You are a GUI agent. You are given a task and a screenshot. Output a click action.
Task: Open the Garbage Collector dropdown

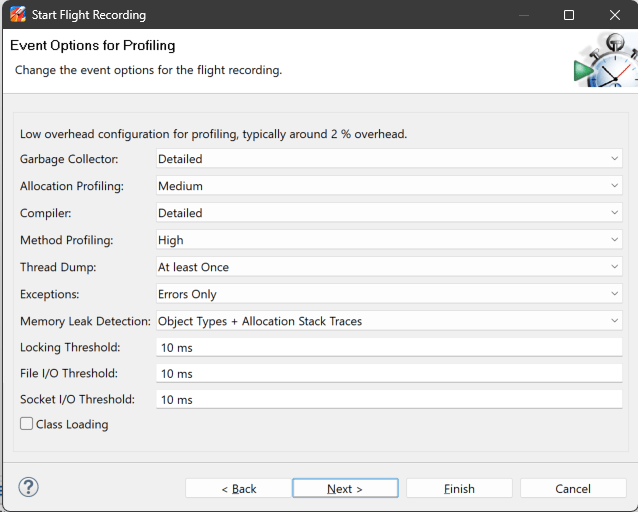click(389, 159)
